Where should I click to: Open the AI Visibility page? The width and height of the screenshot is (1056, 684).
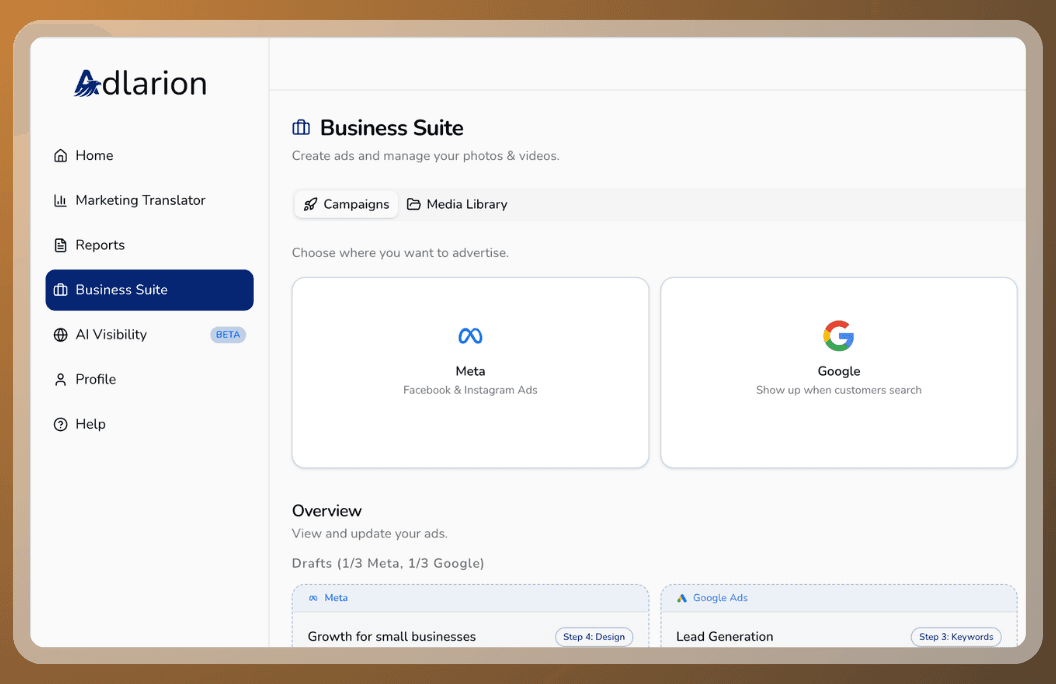pyautogui.click(x=150, y=335)
